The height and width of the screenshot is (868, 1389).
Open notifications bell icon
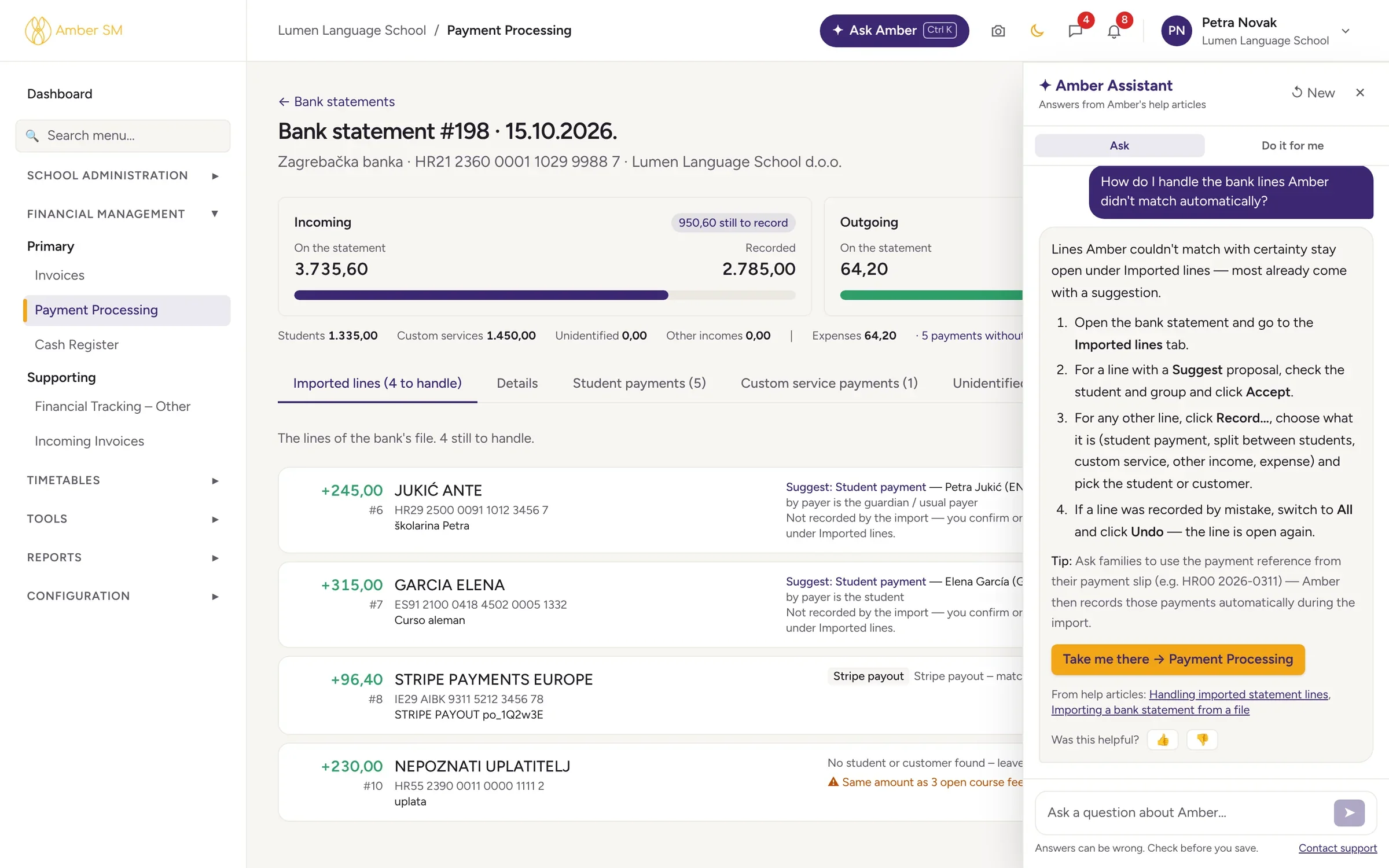click(x=1114, y=31)
